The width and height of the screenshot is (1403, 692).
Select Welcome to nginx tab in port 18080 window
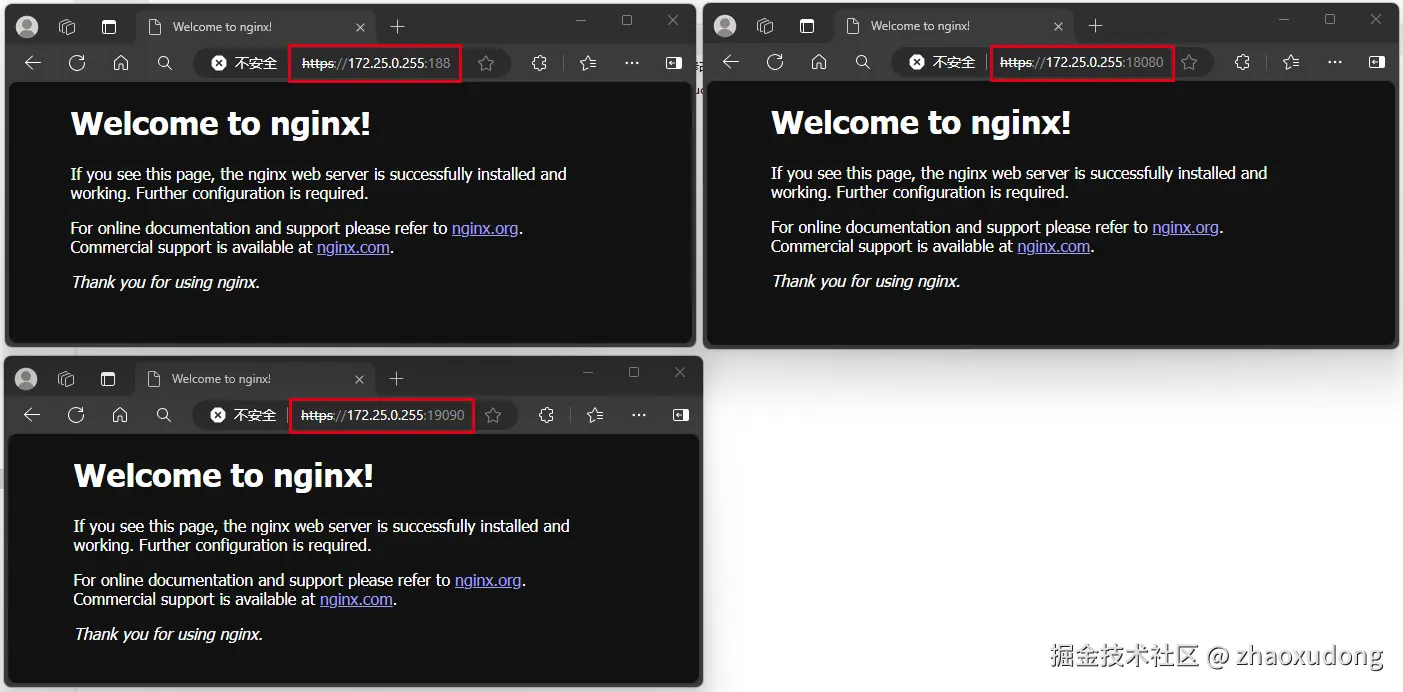956,26
